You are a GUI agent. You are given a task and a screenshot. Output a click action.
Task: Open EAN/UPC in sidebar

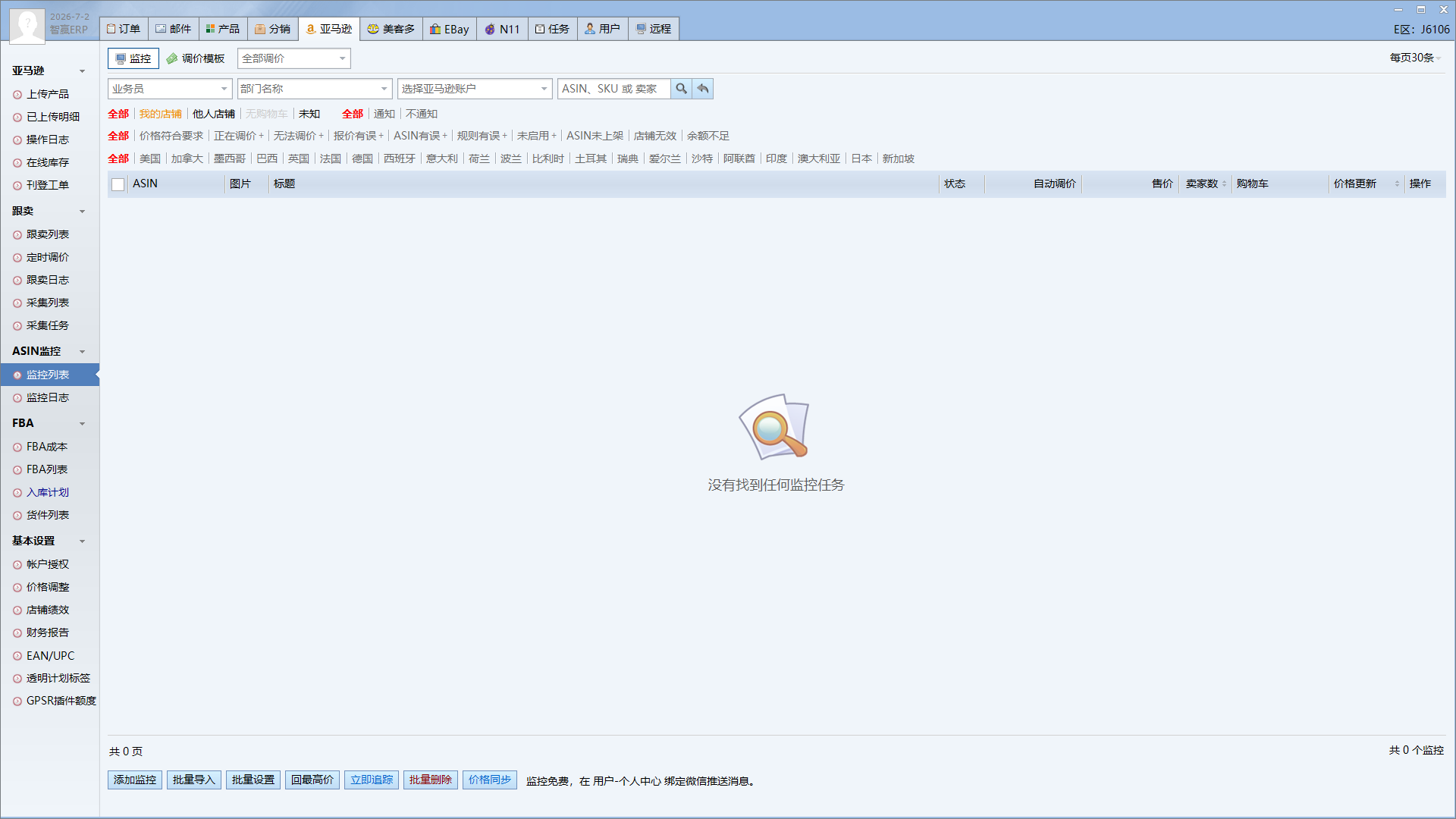pyautogui.click(x=50, y=655)
